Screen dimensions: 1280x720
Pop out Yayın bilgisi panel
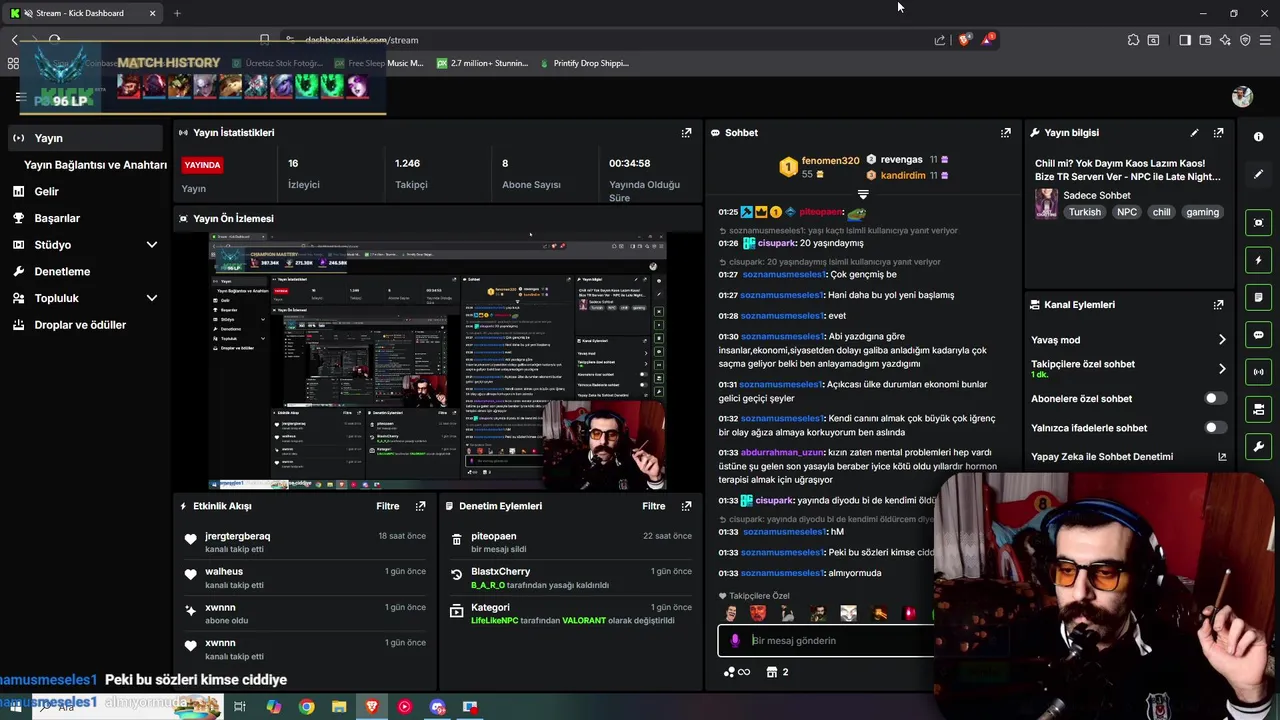click(1218, 132)
